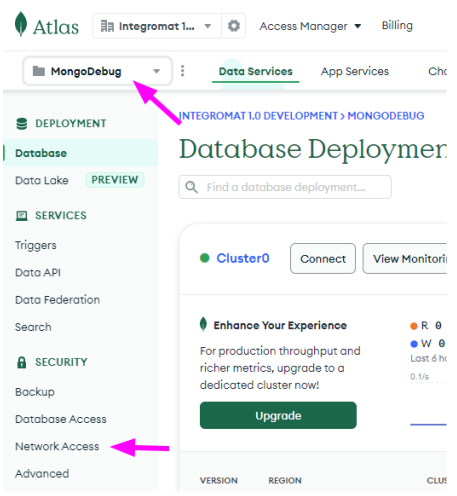This screenshot has width=457, height=496.
Task: Focus the Find a database deployment field
Action: click(285, 187)
